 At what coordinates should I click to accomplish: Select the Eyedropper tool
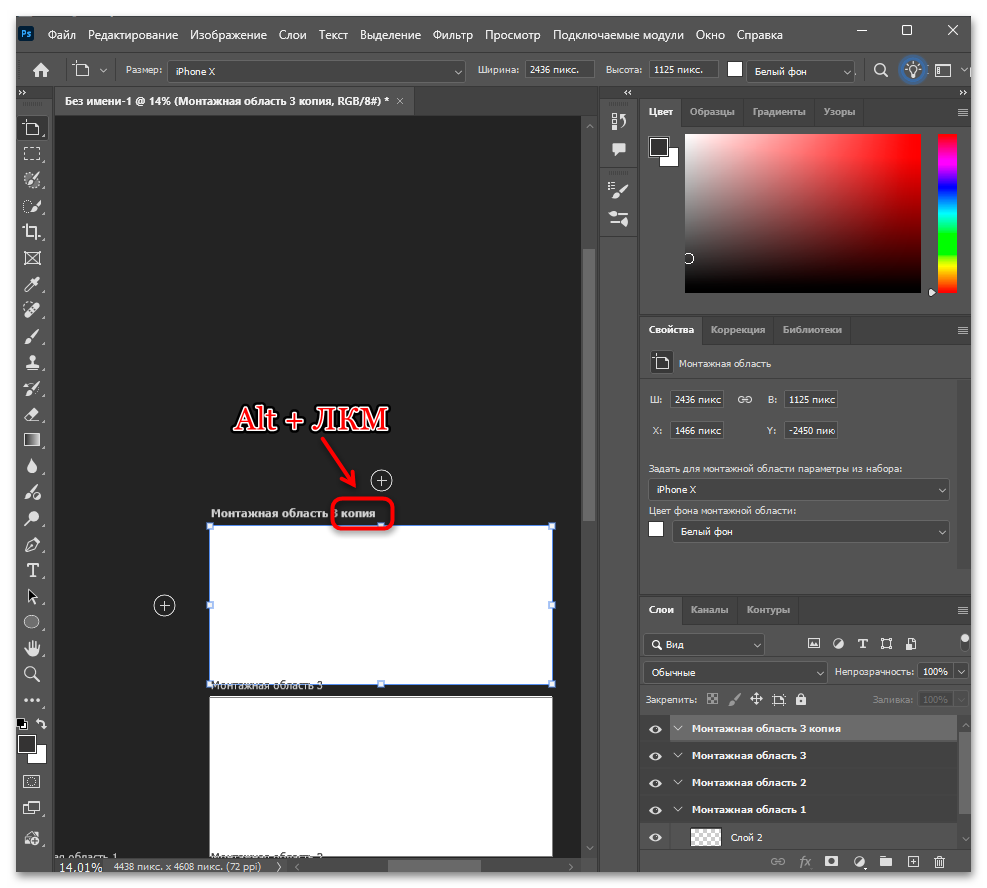coord(32,284)
